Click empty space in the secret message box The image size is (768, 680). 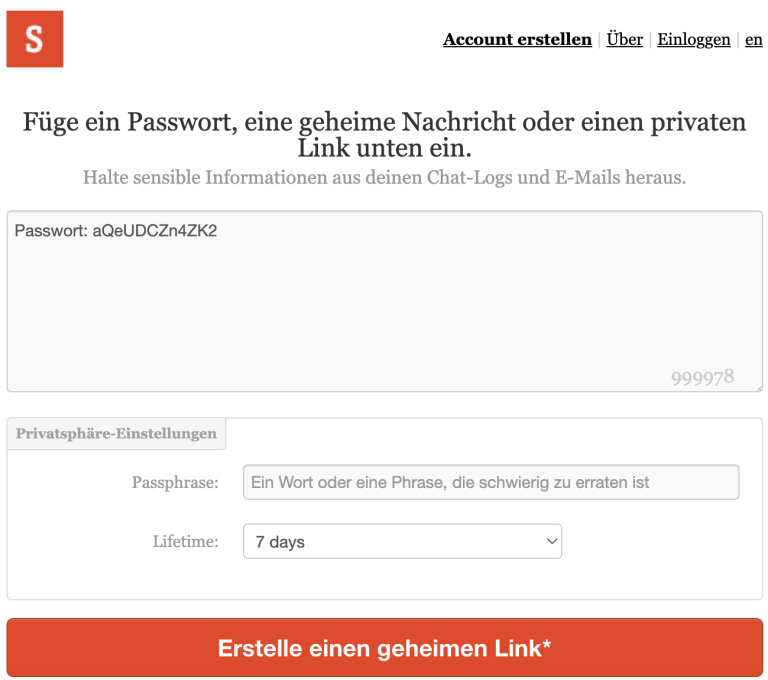click(x=384, y=310)
